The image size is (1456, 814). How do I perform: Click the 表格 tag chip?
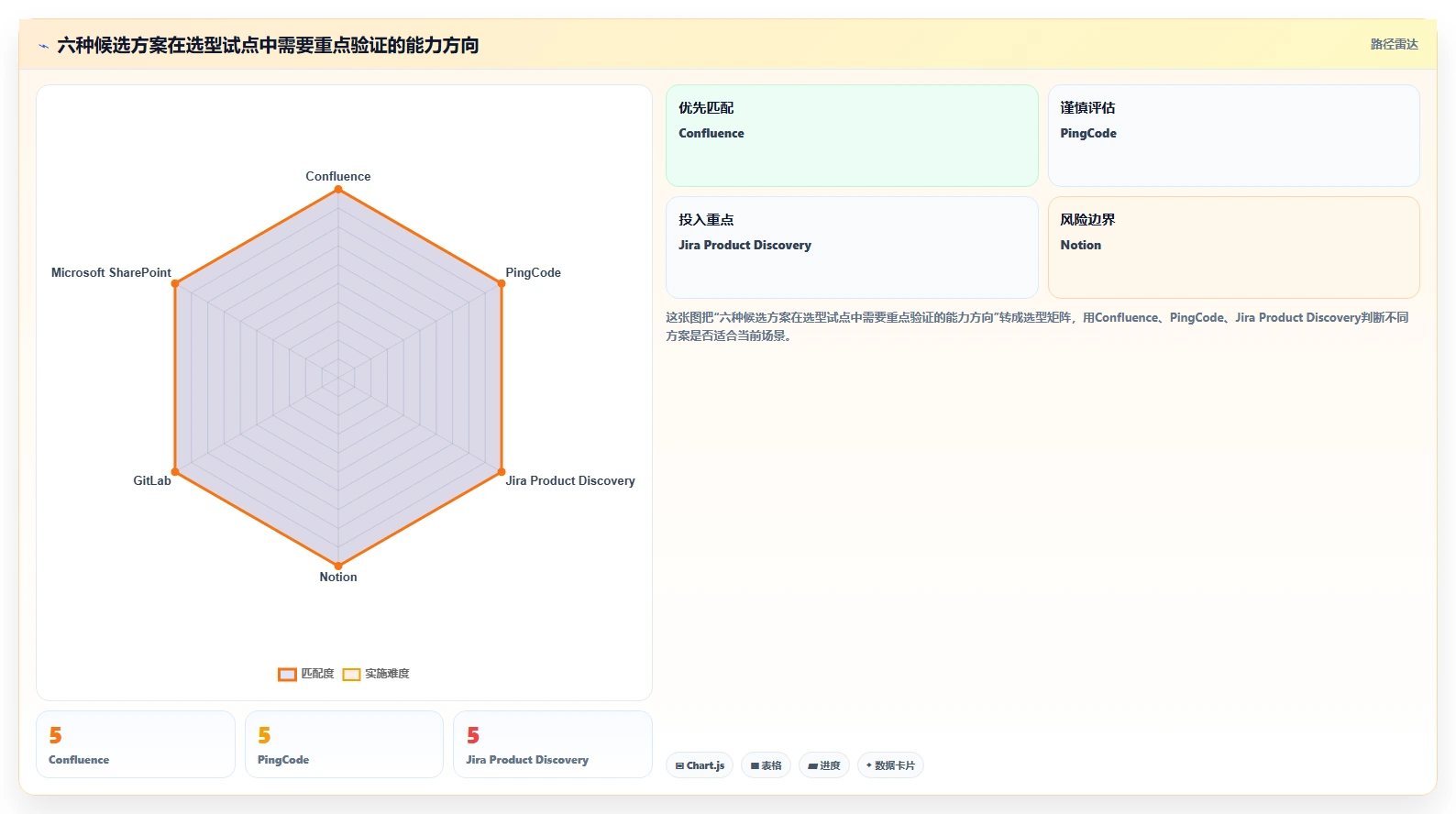tap(766, 765)
